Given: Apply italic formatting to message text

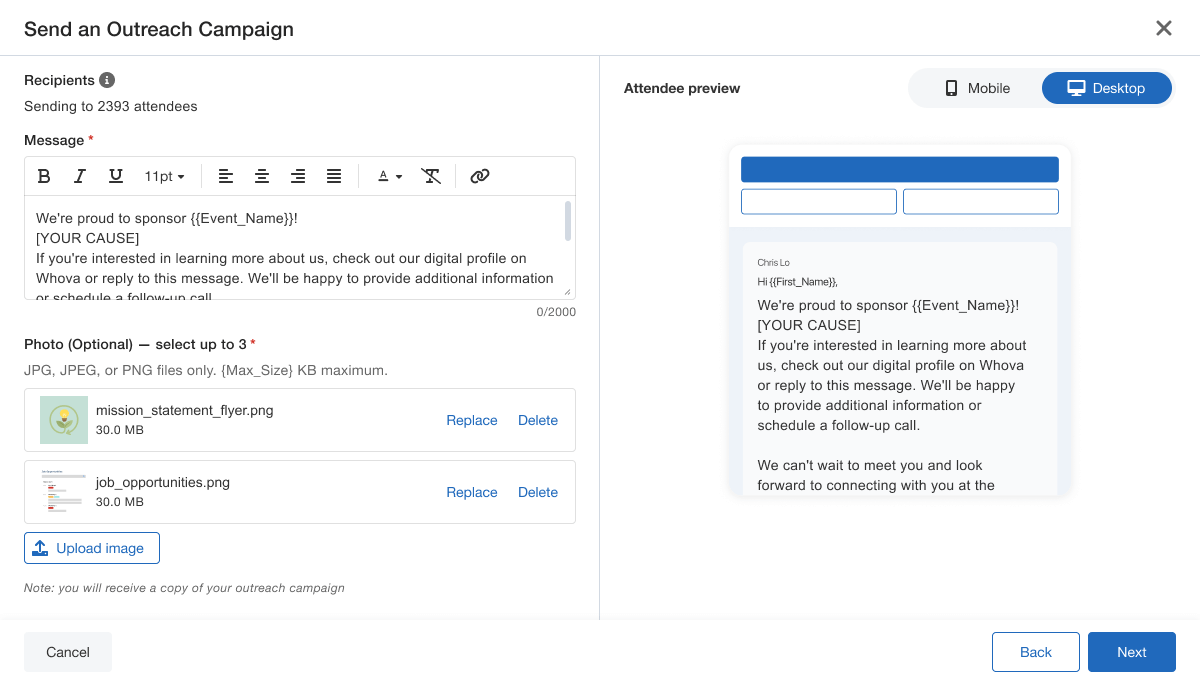Looking at the screenshot, I should pos(80,176).
